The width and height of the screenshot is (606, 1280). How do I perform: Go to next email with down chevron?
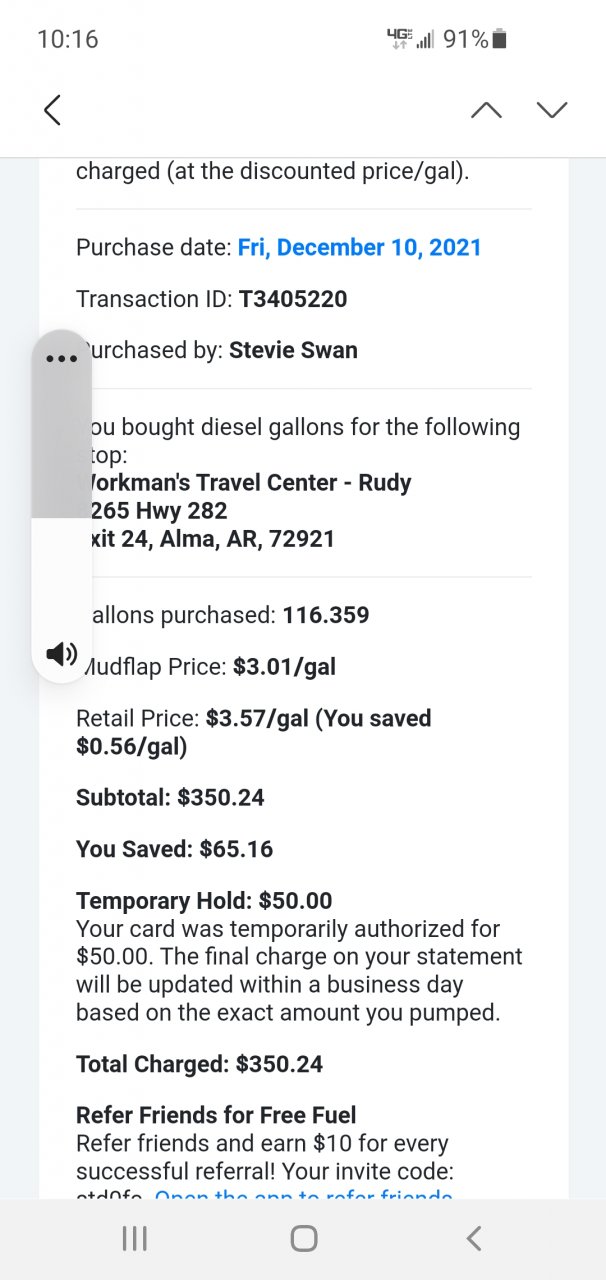tap(552, 110)
